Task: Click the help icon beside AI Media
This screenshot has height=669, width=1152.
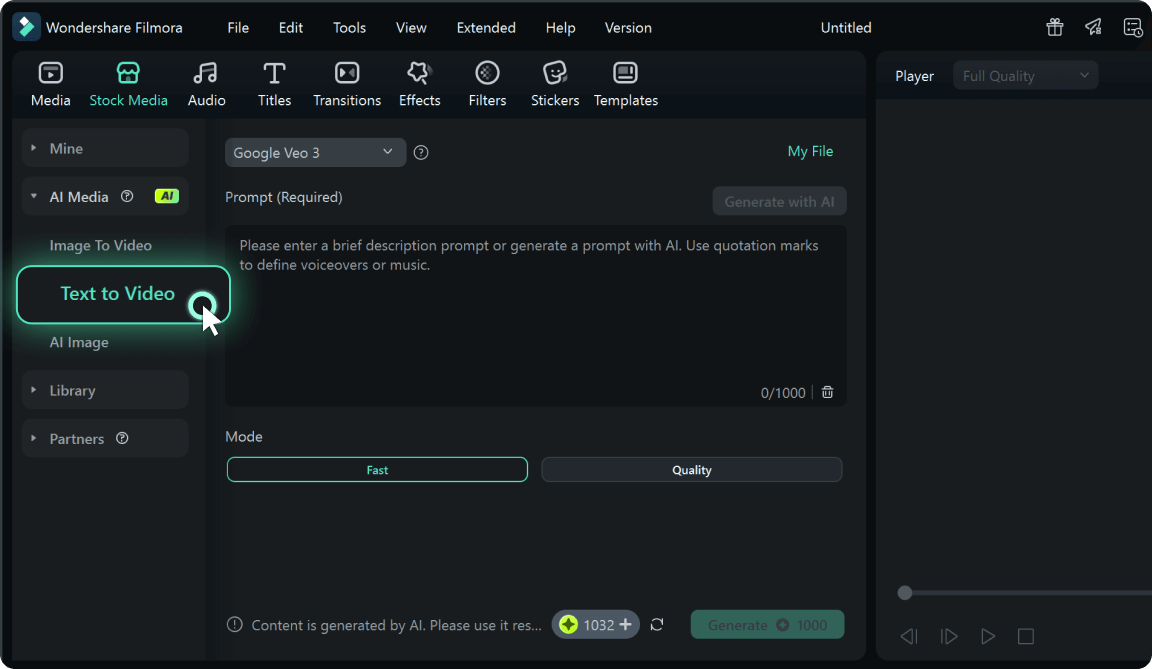Action: pyautogui.click(x=127, y=196)
